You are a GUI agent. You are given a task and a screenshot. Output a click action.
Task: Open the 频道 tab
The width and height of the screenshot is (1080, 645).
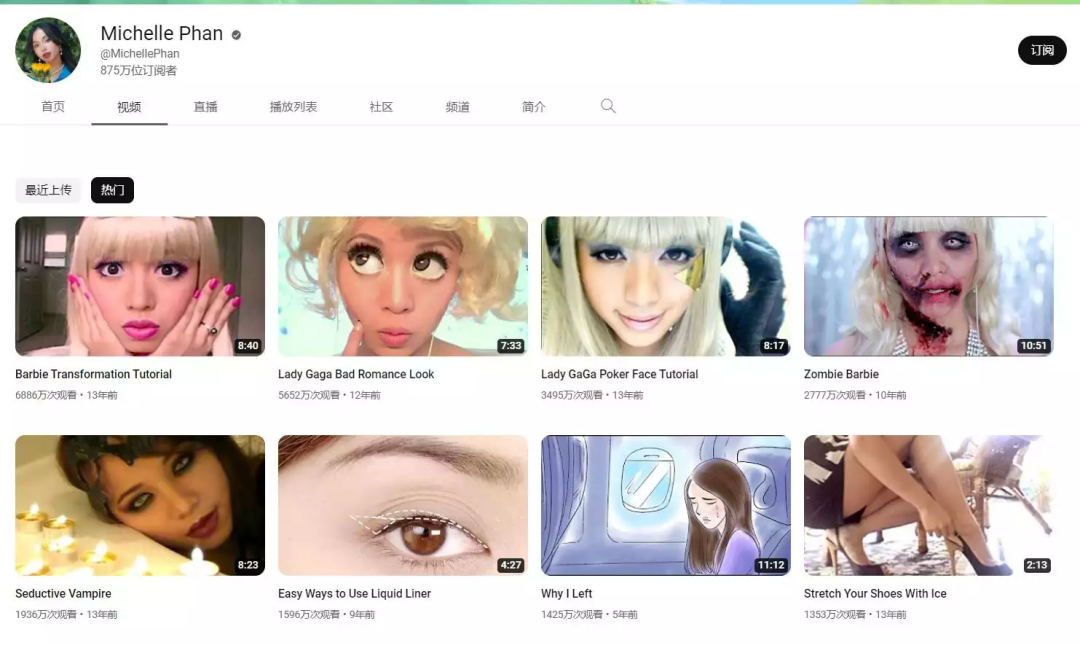pyautogui.click(x=457, y=106)
